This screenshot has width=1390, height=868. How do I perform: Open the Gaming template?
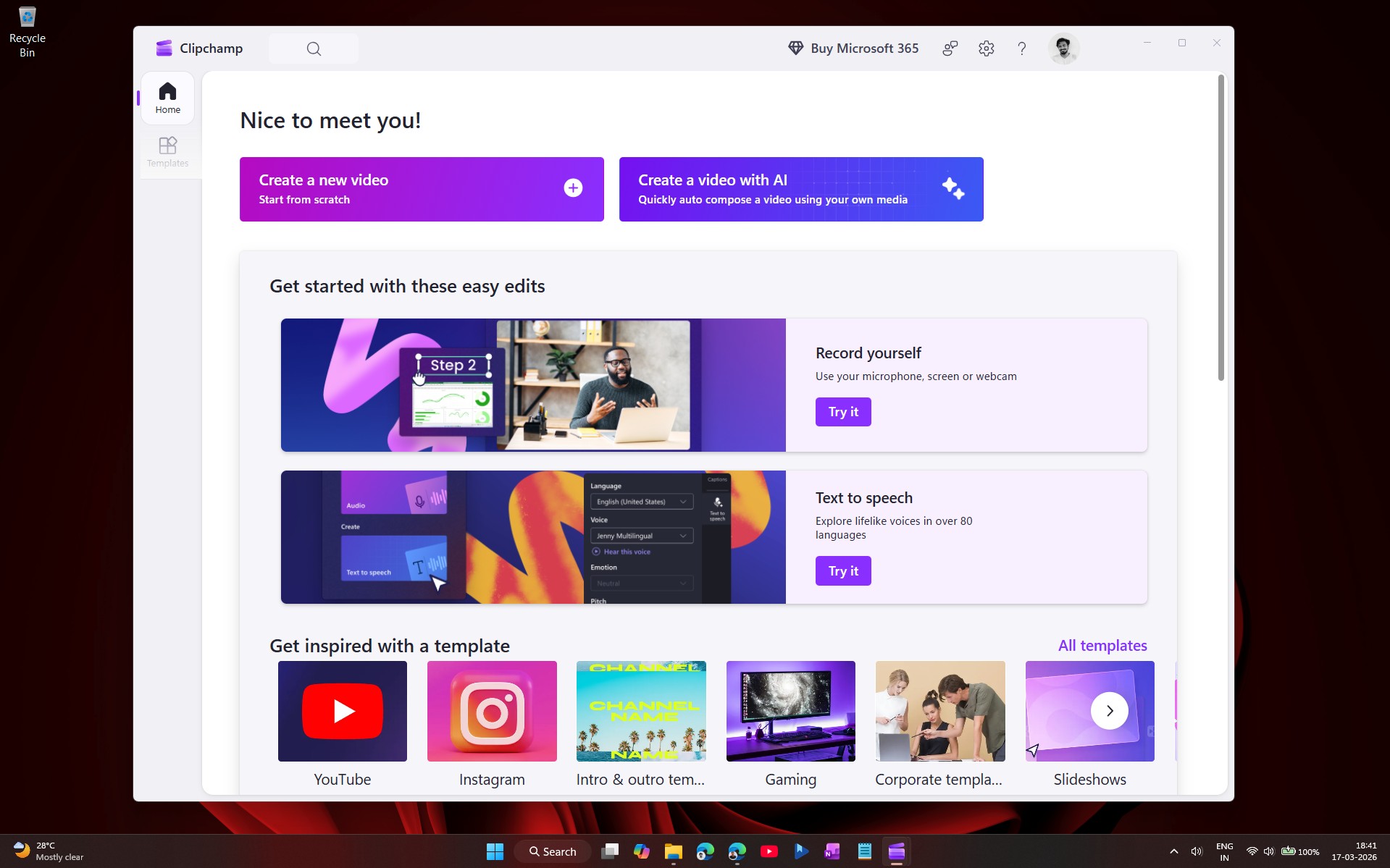coord(790,711)
